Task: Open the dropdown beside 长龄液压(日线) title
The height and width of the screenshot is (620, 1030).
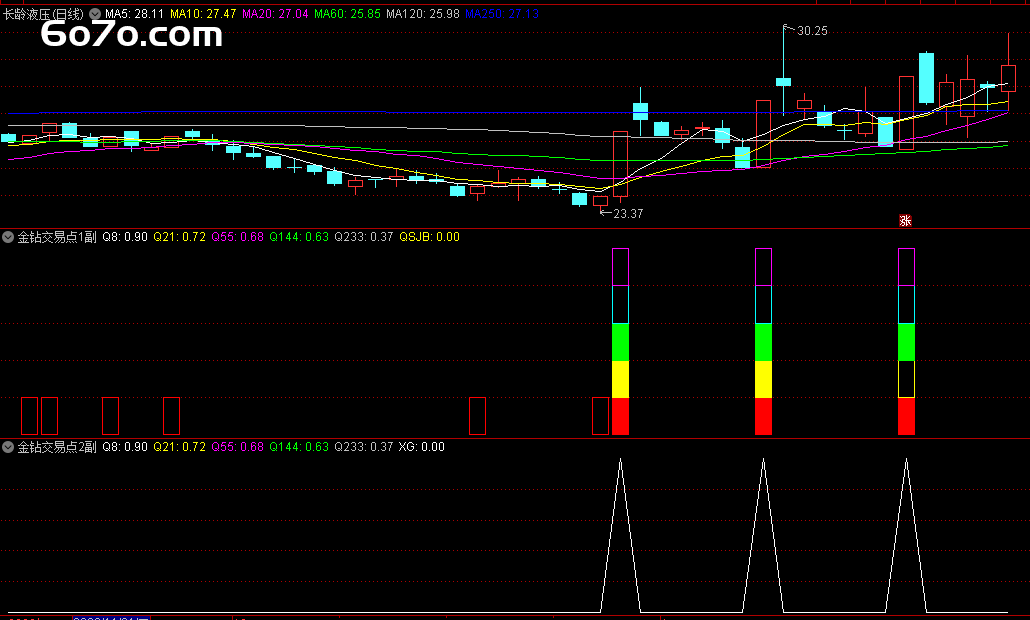Action: (x=95, y=14)
